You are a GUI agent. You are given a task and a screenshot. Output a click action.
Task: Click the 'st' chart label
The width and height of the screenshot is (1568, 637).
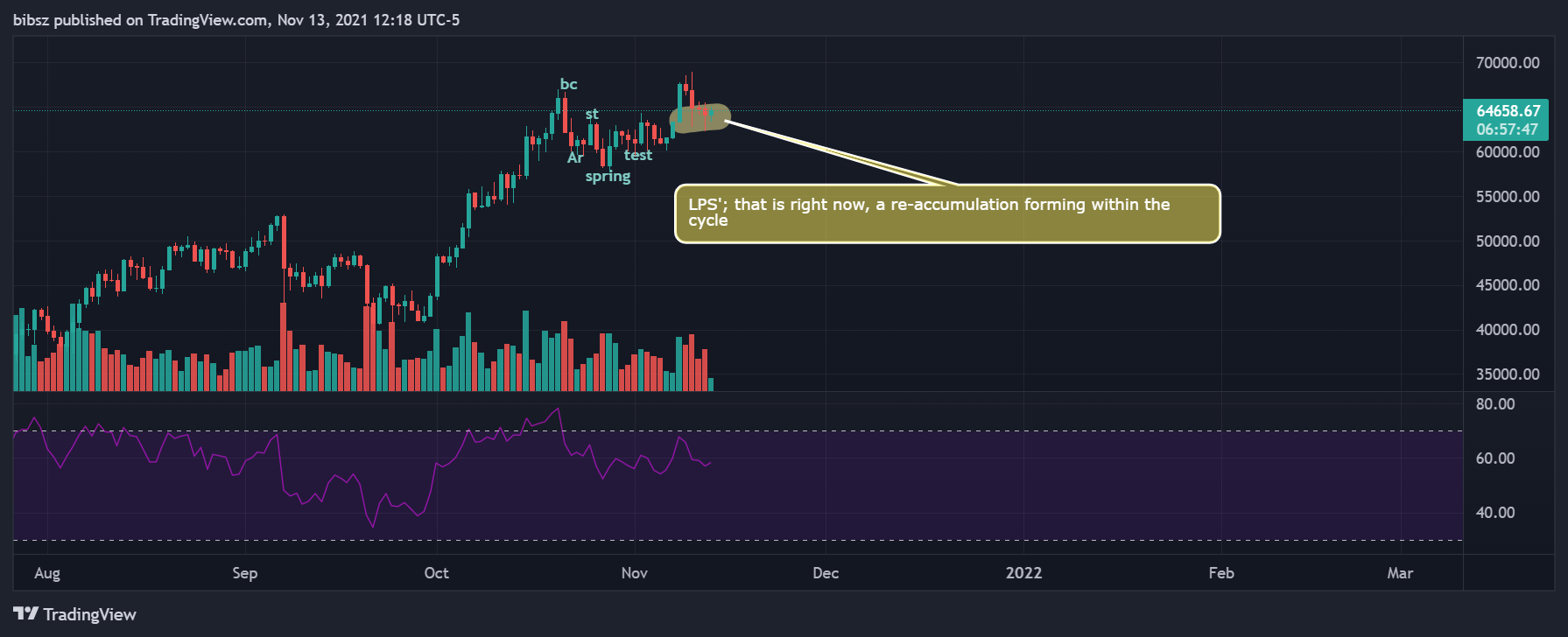(592, 114)
